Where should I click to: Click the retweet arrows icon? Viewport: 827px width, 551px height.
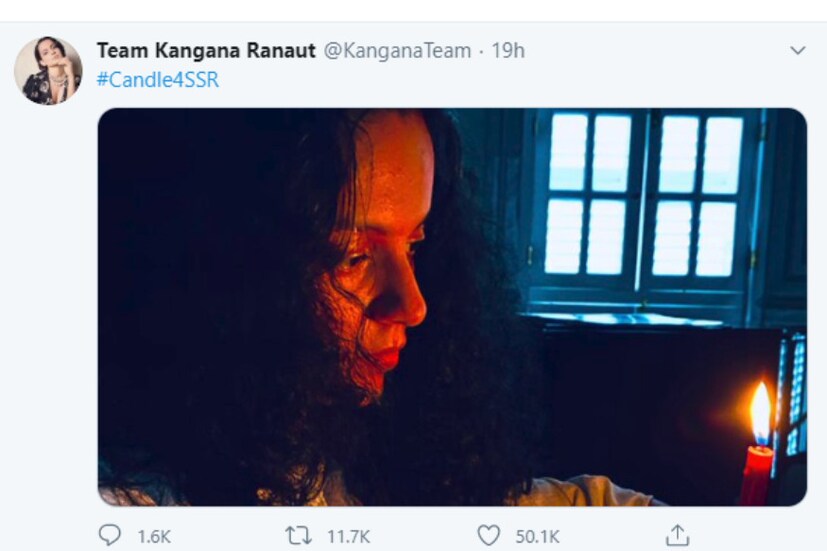[x=298, y=536]
